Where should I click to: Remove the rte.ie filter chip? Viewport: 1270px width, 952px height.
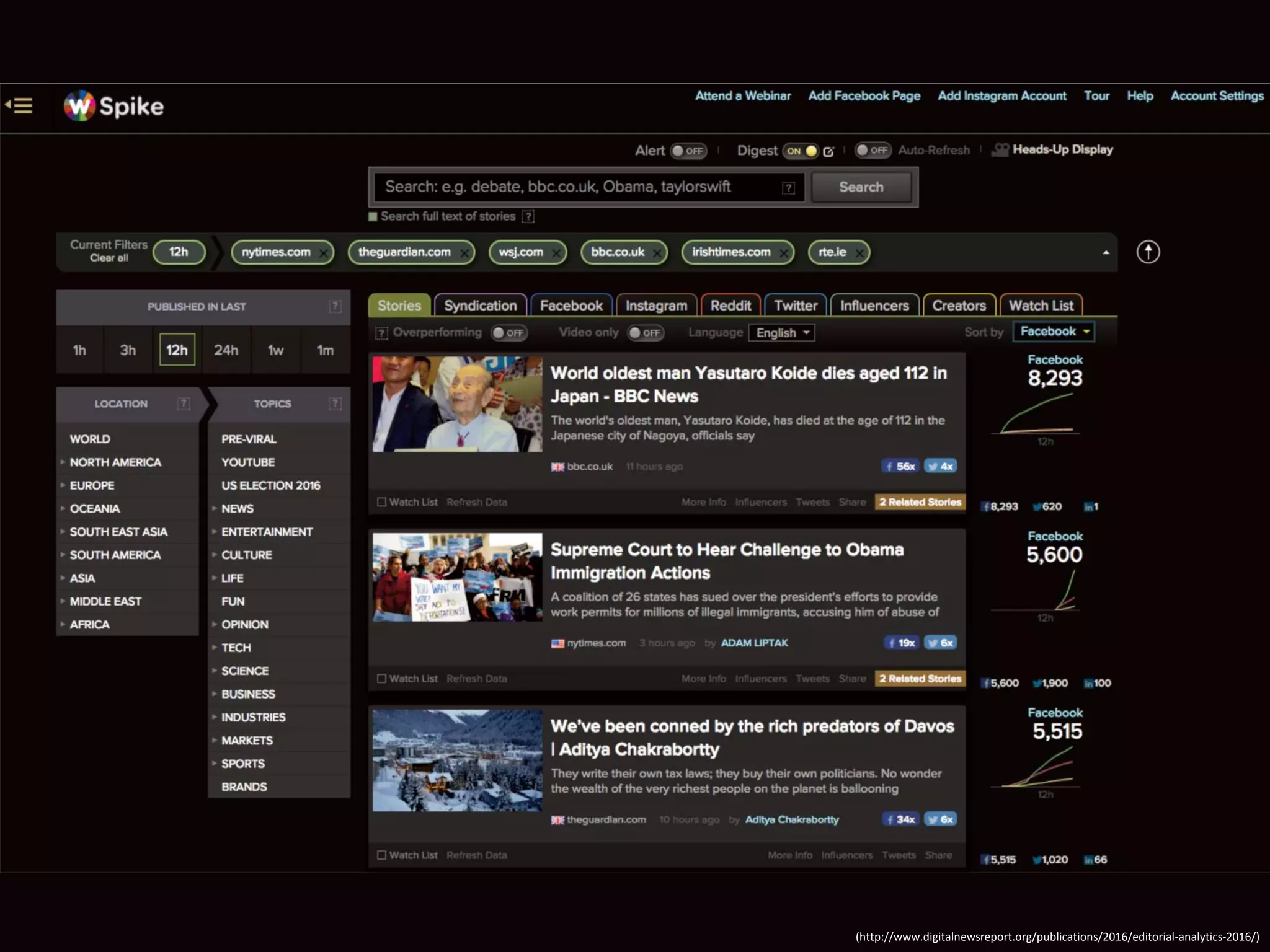pos(859,253)
